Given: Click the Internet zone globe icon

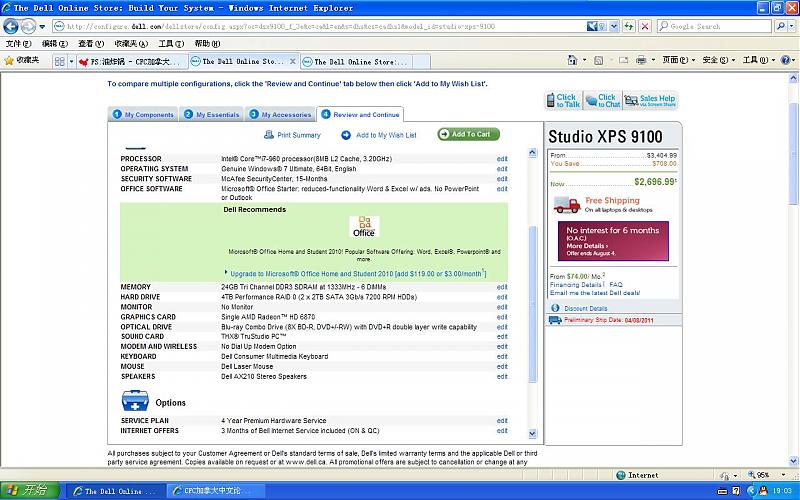Looking at the screenshot, I should tap(621, 475).
